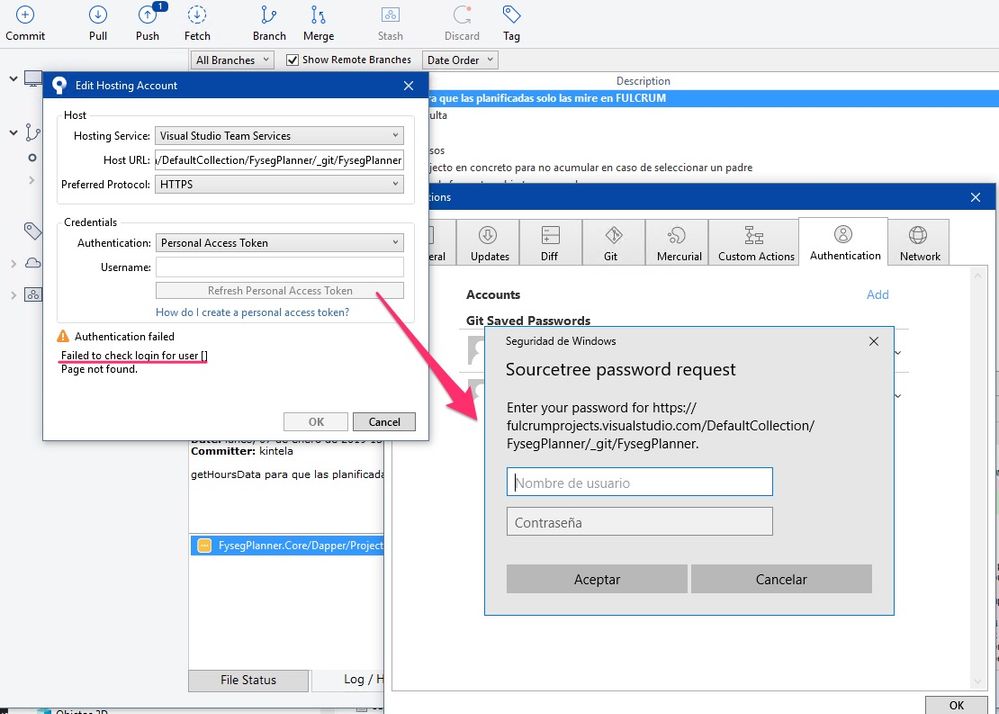Click Aceptar in password request dialog
The image size is (999, 714).
(596, 579)
